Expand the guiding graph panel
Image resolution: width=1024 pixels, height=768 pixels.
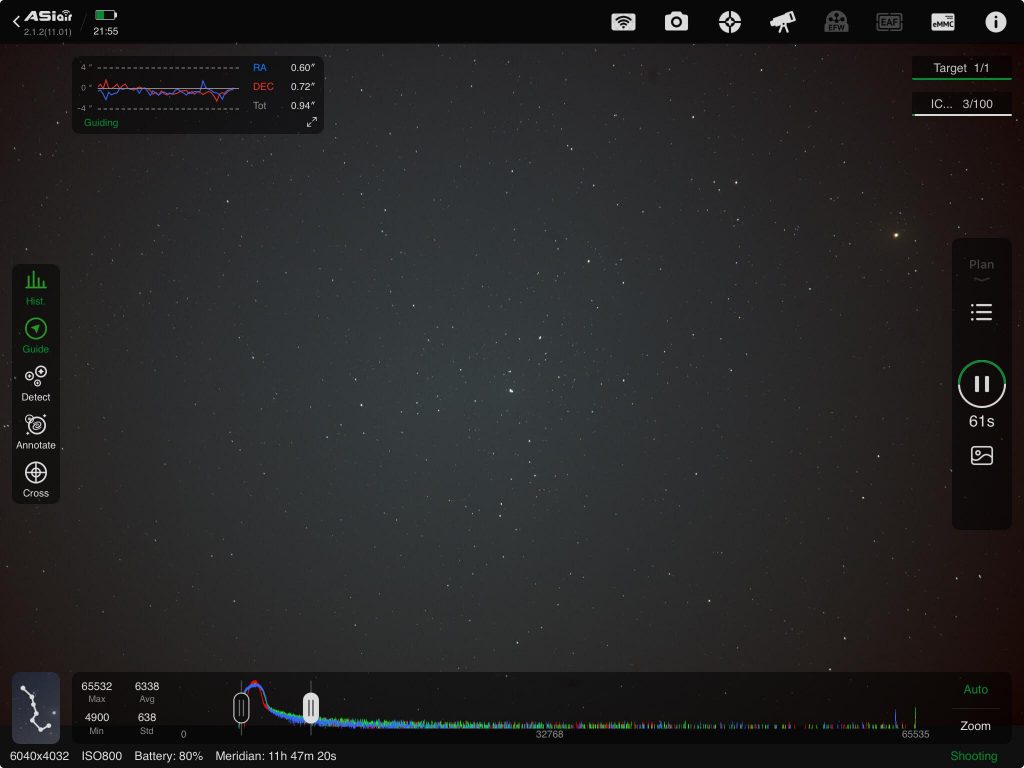pyautogui.click(x=311, y=122)
